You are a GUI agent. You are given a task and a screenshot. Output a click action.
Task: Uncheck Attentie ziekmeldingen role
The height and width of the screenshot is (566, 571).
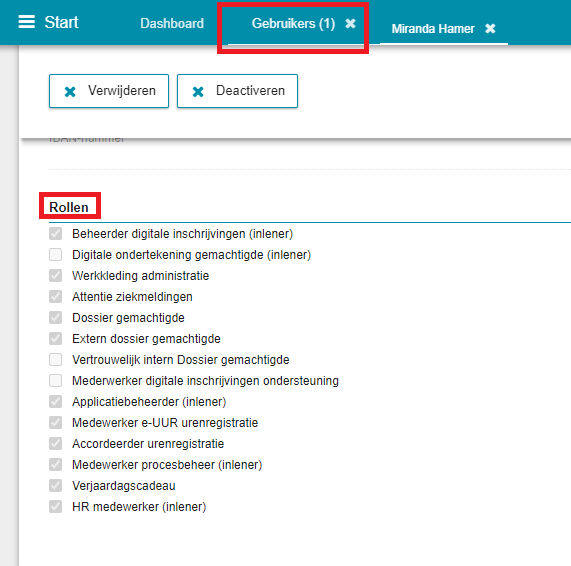tap(55, 296)
